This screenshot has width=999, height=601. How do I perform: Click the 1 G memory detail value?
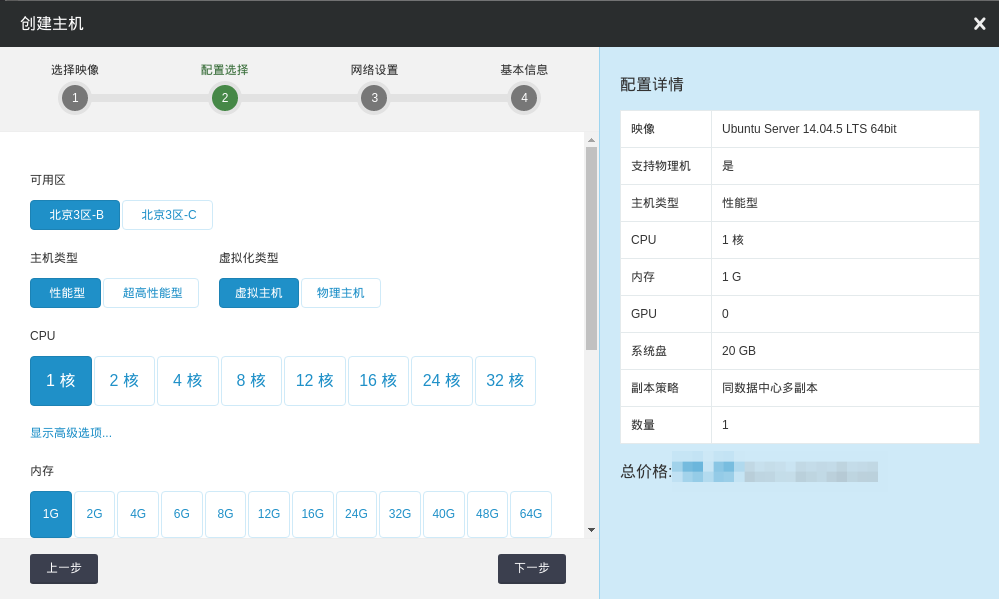click(731, 277)
